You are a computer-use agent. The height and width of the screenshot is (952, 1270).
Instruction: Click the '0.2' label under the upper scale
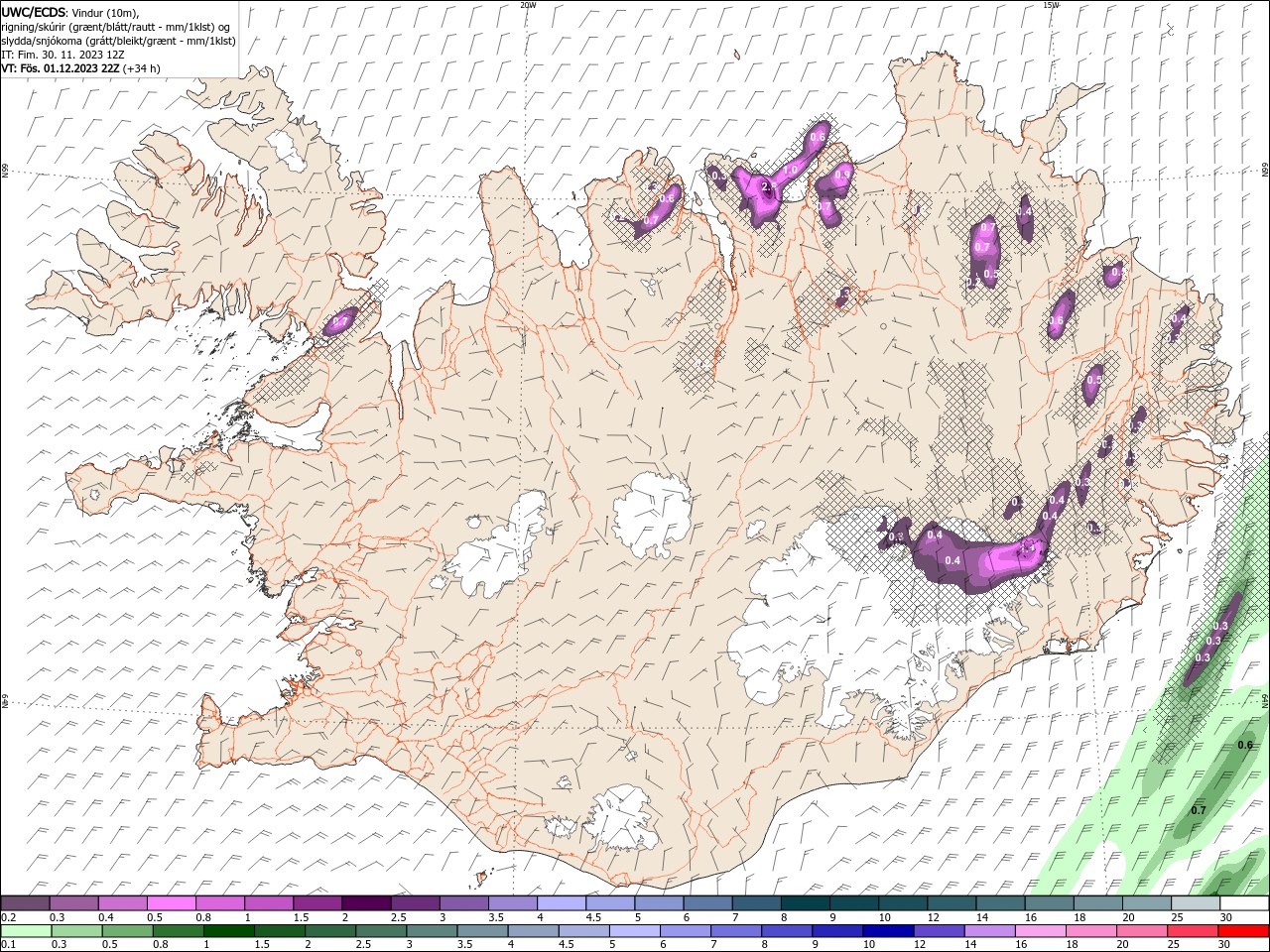point(9,917)
